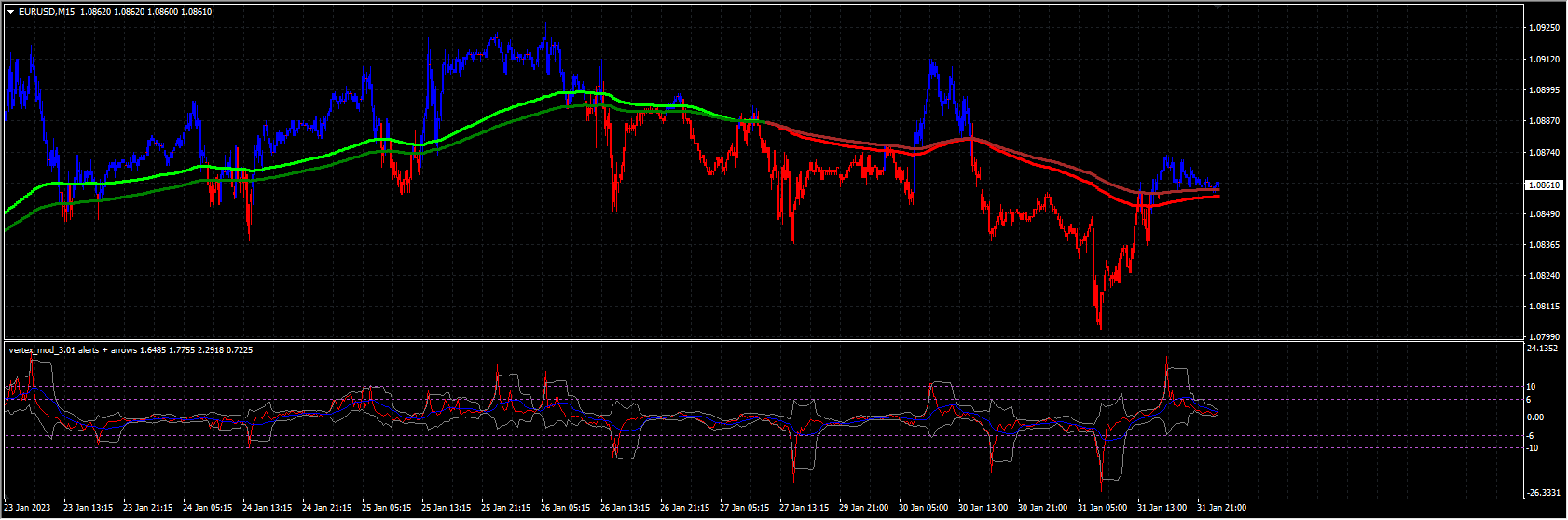Image resolution: width=1568 pixels, height=520 pixels.
Task: Click the EURUSD,M15 chart symbol label
Action: pyautogui.click(x=47, y=12)
